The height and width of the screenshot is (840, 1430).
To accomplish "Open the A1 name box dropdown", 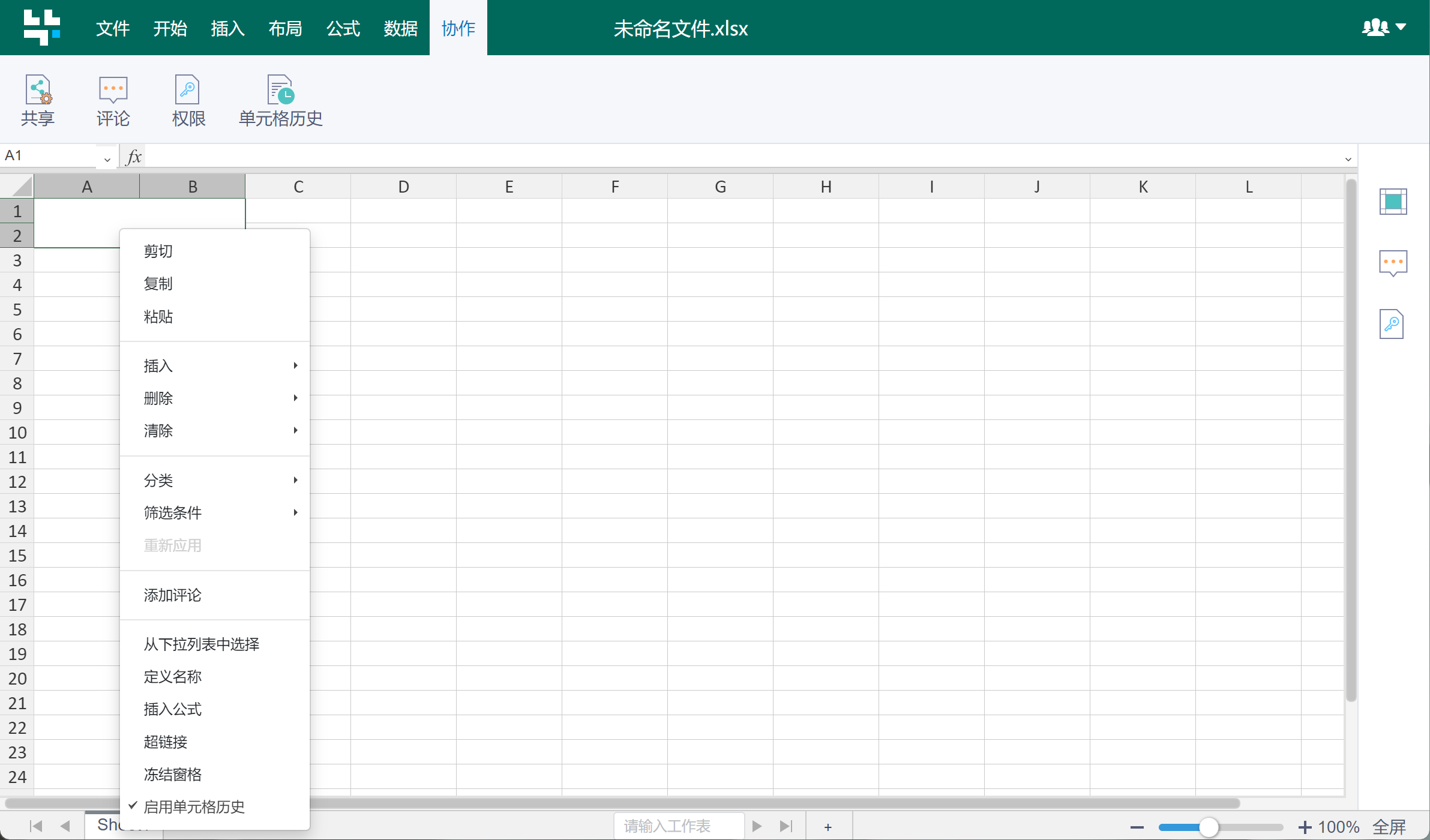I will click(x=107, y=159).
